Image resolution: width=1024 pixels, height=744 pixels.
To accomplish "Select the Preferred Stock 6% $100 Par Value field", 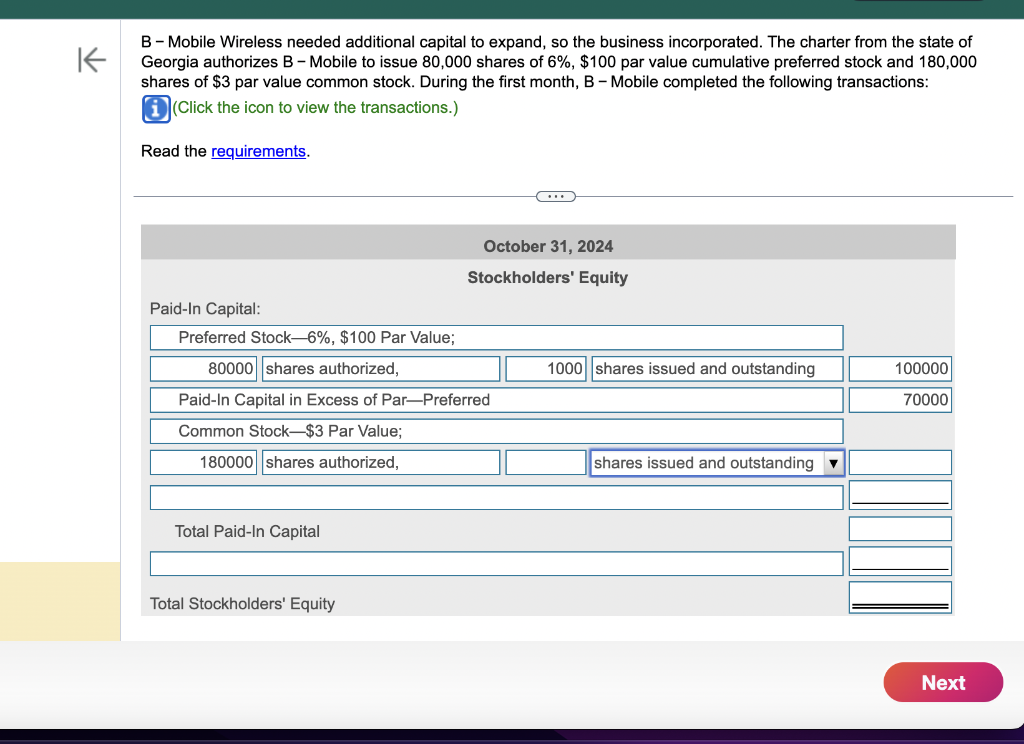I will [x=496, y=338].
